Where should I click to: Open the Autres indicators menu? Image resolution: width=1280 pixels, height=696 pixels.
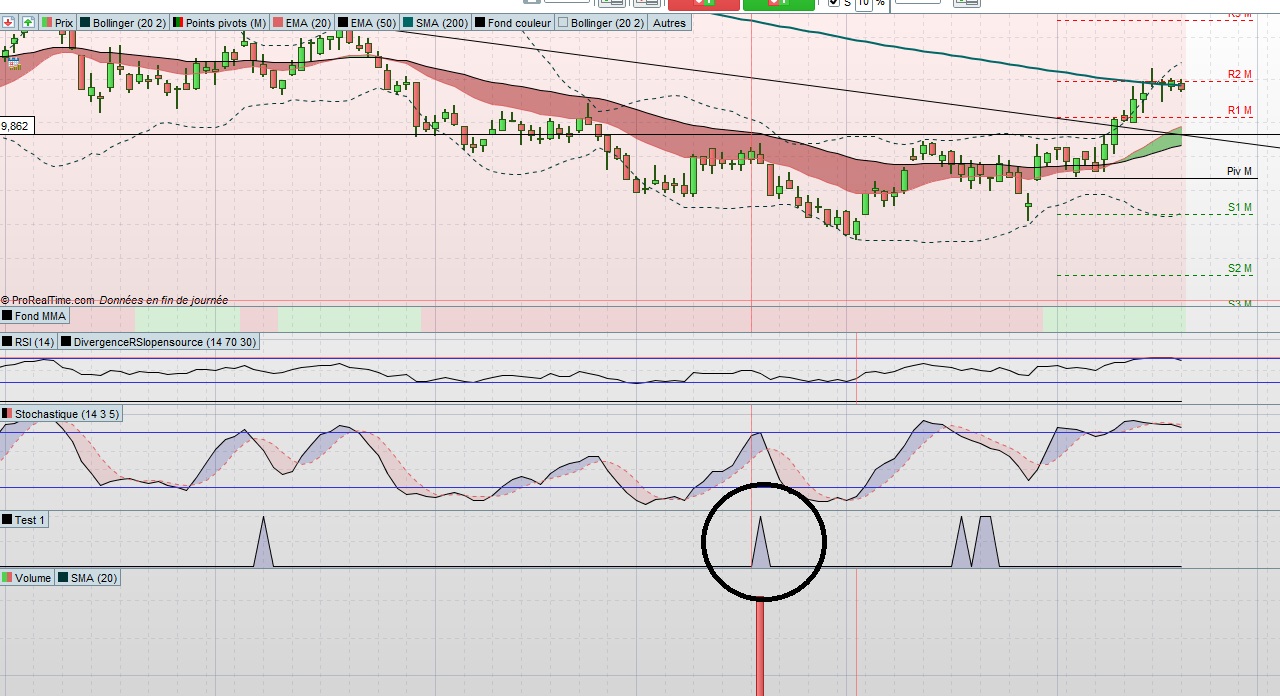(x=669, y=22)
